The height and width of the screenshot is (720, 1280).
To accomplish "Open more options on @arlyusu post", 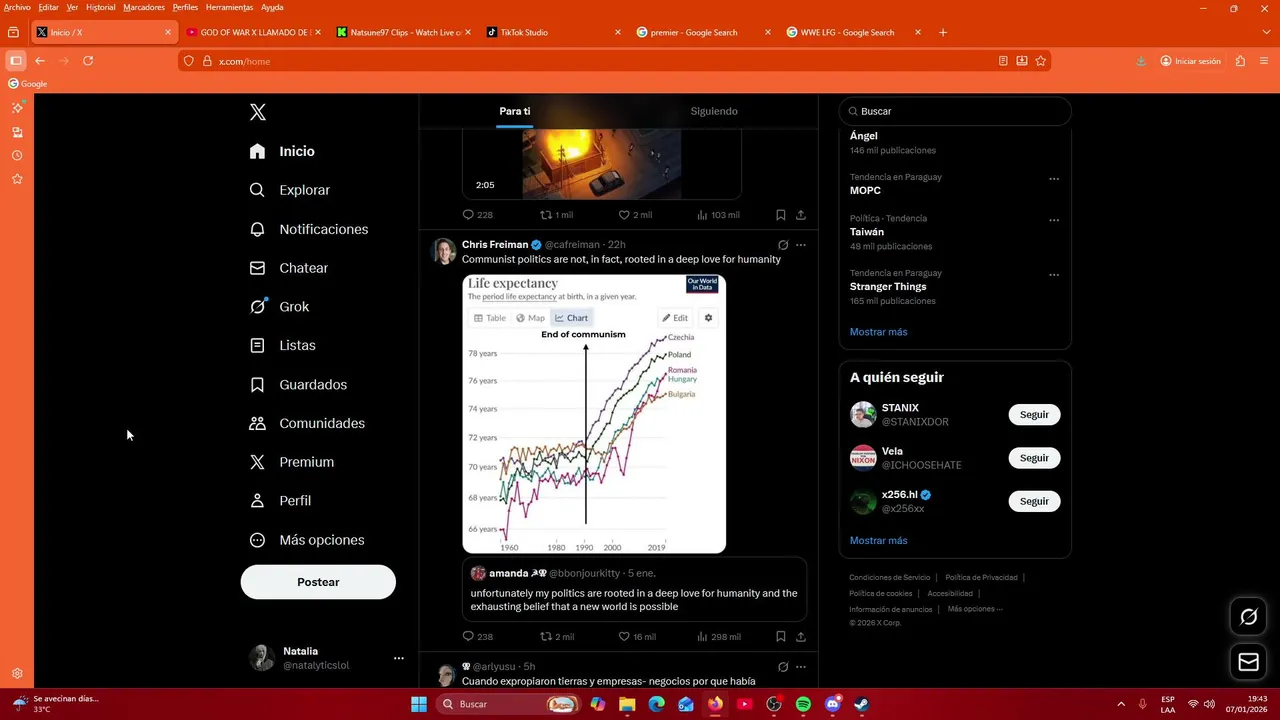I will click(801, 667).
